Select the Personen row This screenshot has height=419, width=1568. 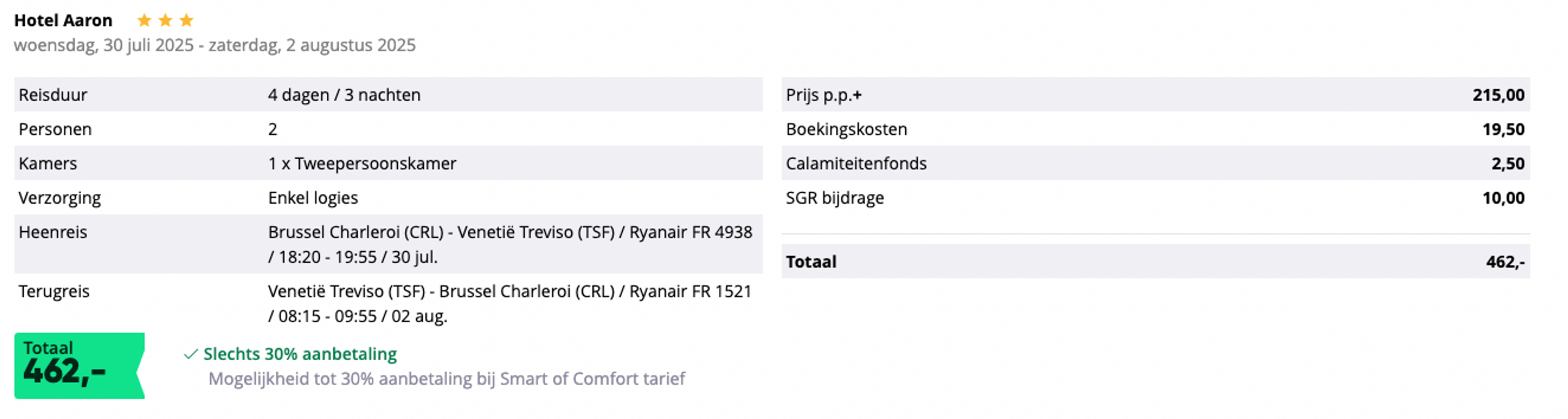(x=388, y=129)
